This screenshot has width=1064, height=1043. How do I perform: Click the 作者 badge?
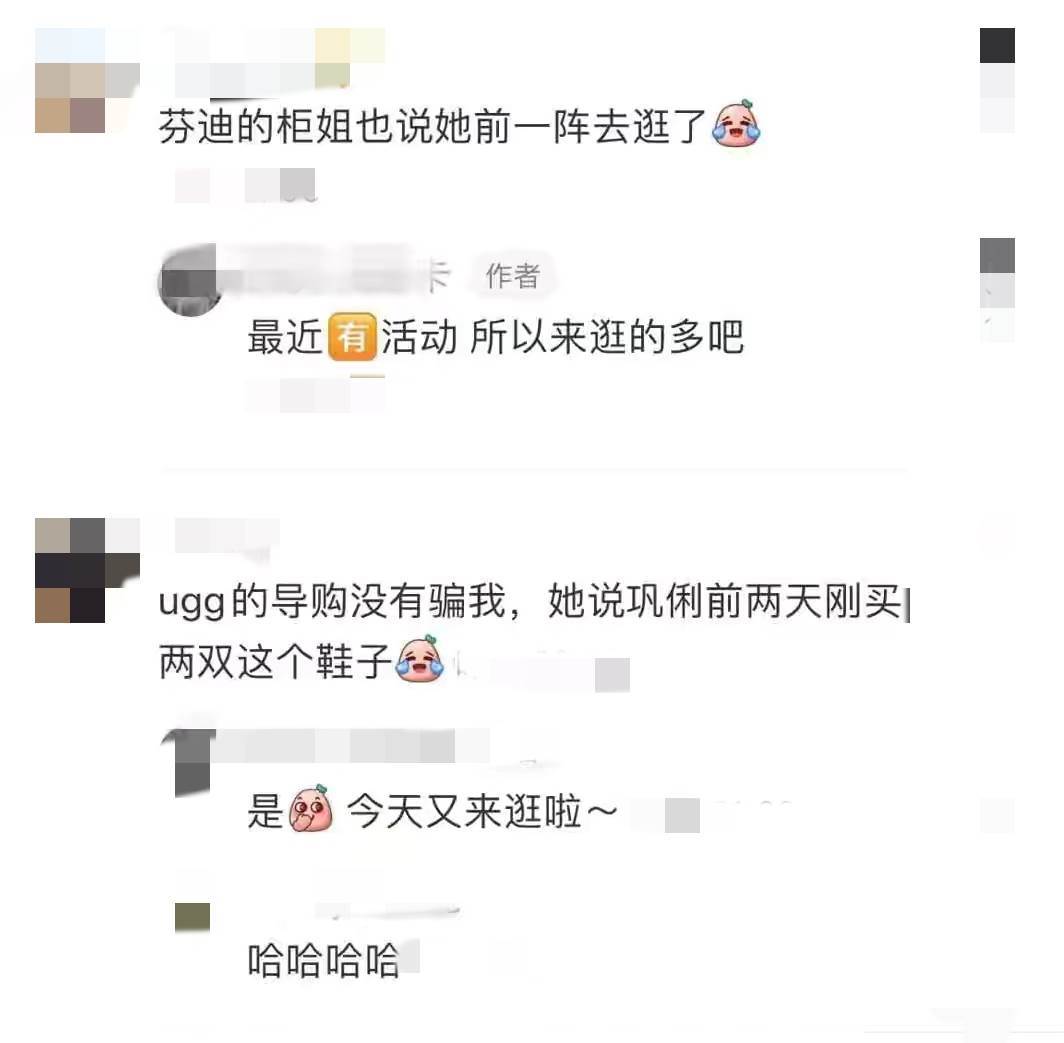coord(512,276)
